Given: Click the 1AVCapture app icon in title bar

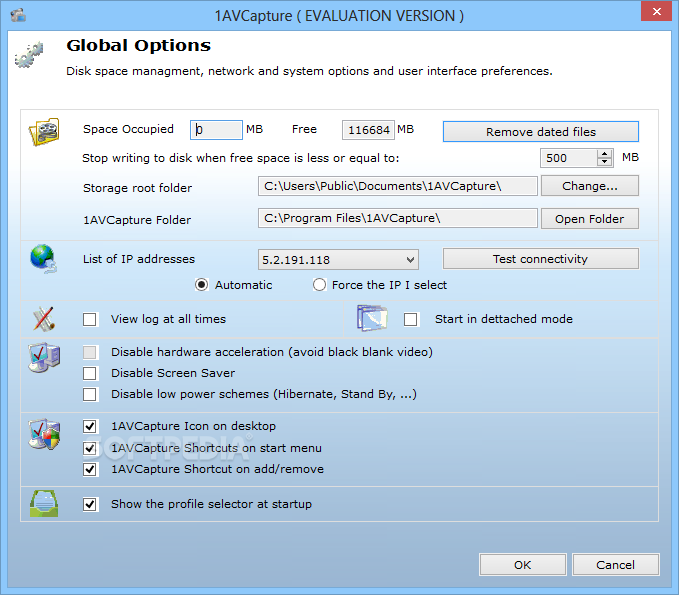Looking at the screenshot, I should pyautogui.click(x=18, y=15).
